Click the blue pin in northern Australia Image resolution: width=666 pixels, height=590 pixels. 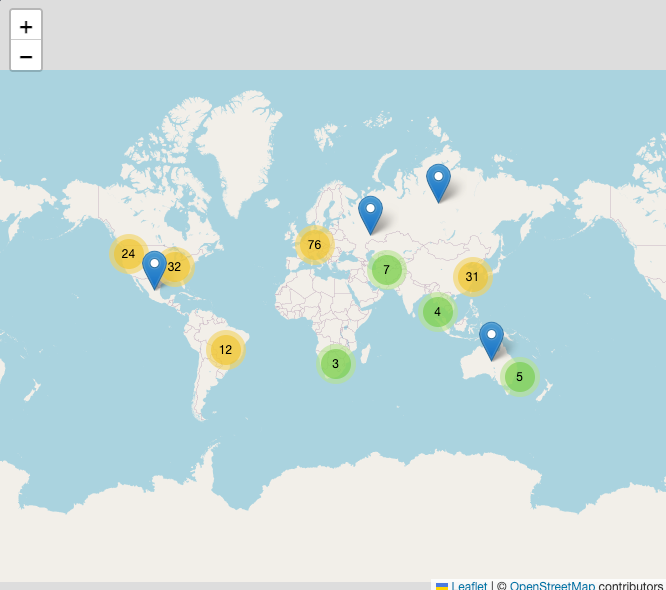[x=491, y=342]
